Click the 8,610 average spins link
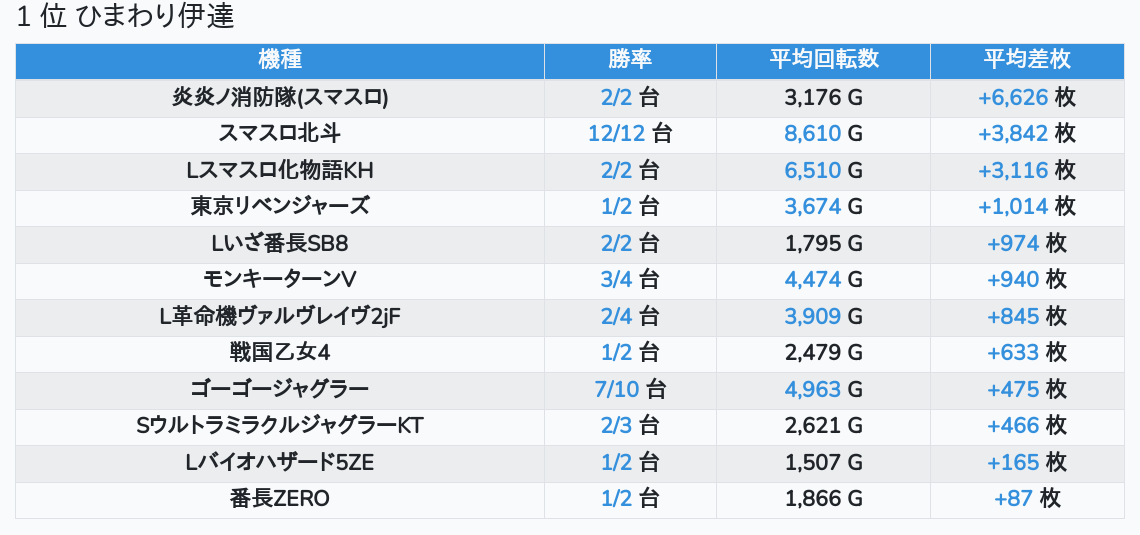Screen dimensions: 1140x535 pos(812,134)
